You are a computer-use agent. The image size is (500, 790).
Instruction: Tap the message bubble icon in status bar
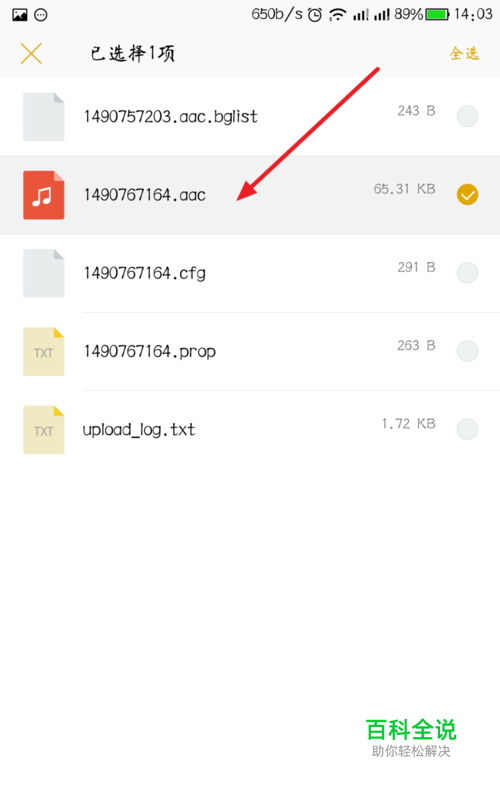coord(41,15)
